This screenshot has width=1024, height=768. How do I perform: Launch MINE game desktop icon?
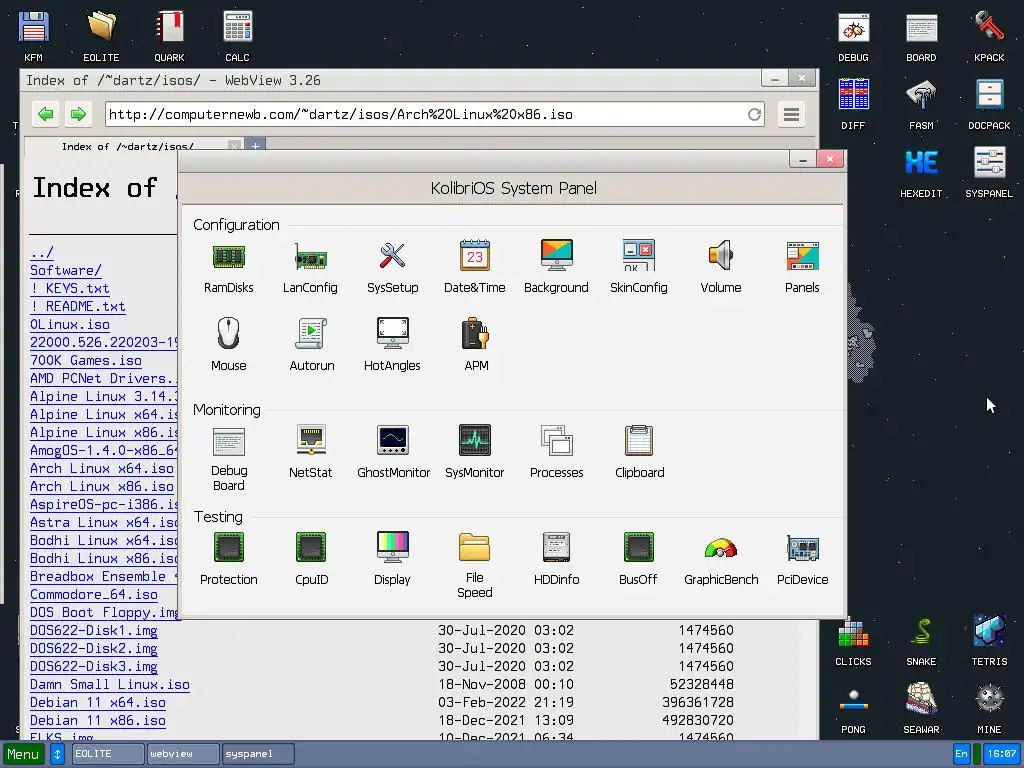point(989,699)
